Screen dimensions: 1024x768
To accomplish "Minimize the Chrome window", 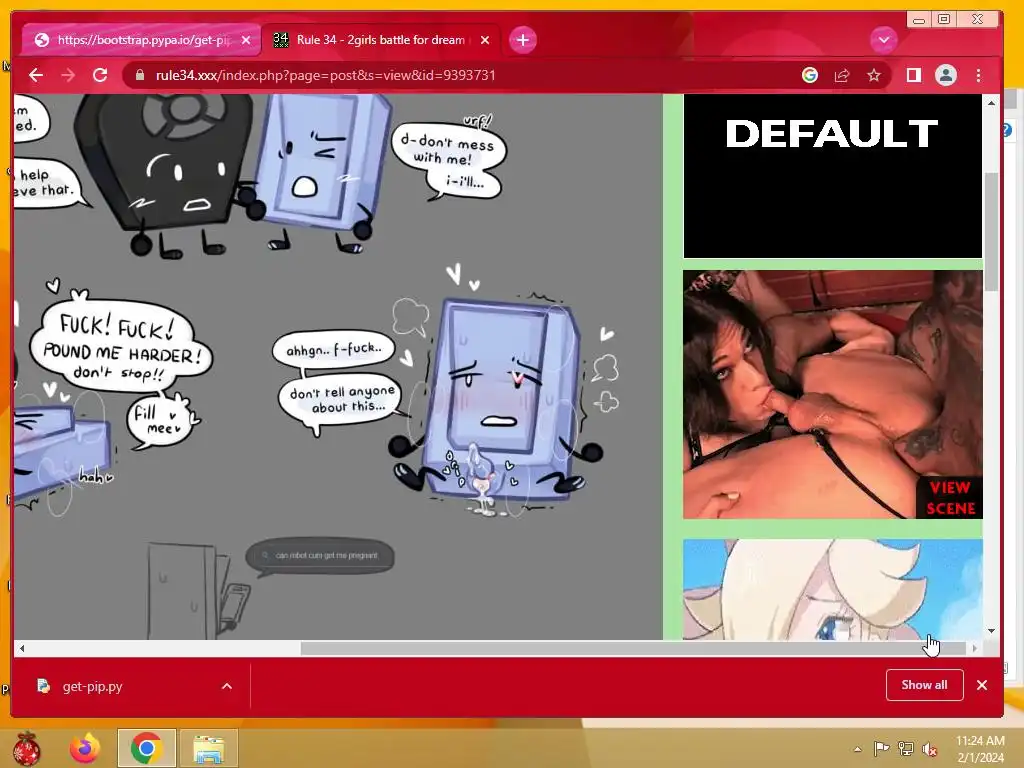I will [919, 20].
